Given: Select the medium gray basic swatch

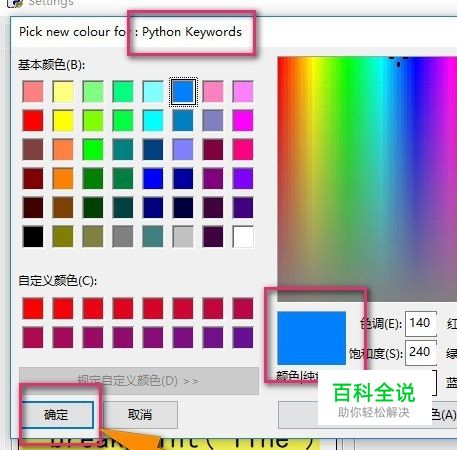Looking at the screenshot, I should point(123,236).
